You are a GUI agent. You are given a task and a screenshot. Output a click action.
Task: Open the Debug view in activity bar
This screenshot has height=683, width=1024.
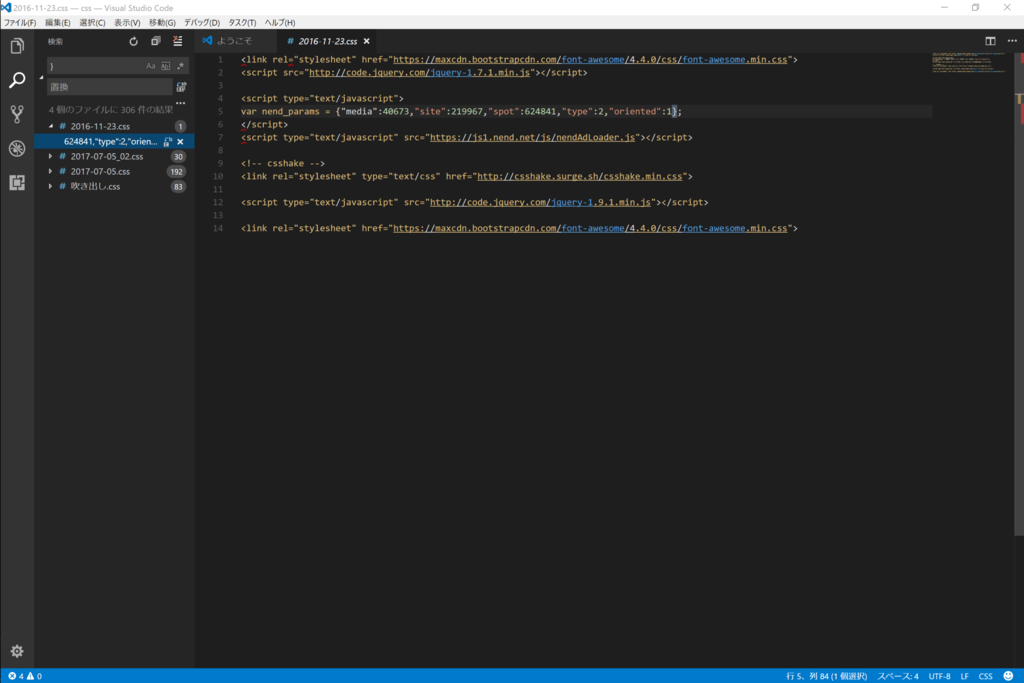click(x=17, y=148)
